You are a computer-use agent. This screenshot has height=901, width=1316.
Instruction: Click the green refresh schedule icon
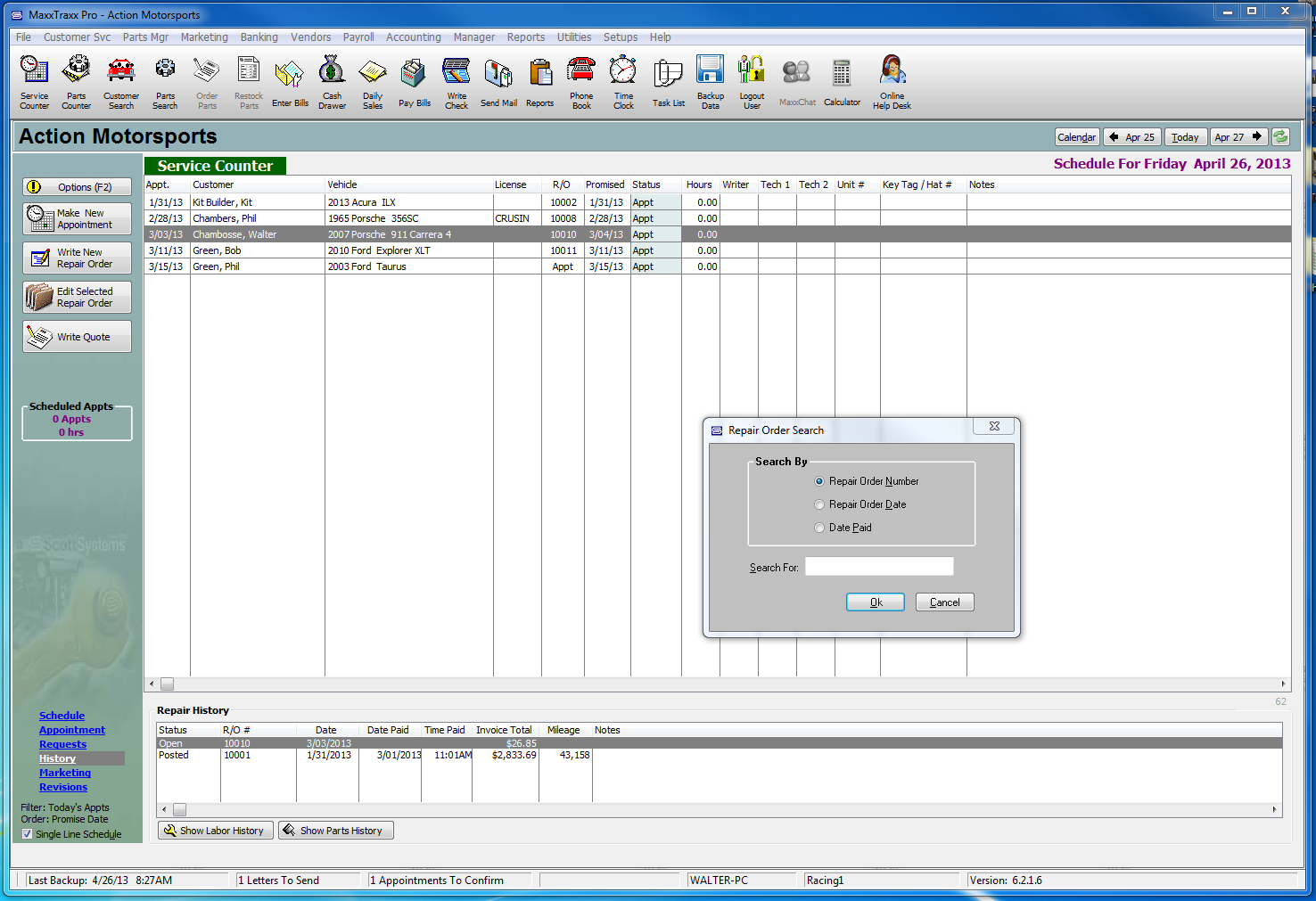point(1280,136)
